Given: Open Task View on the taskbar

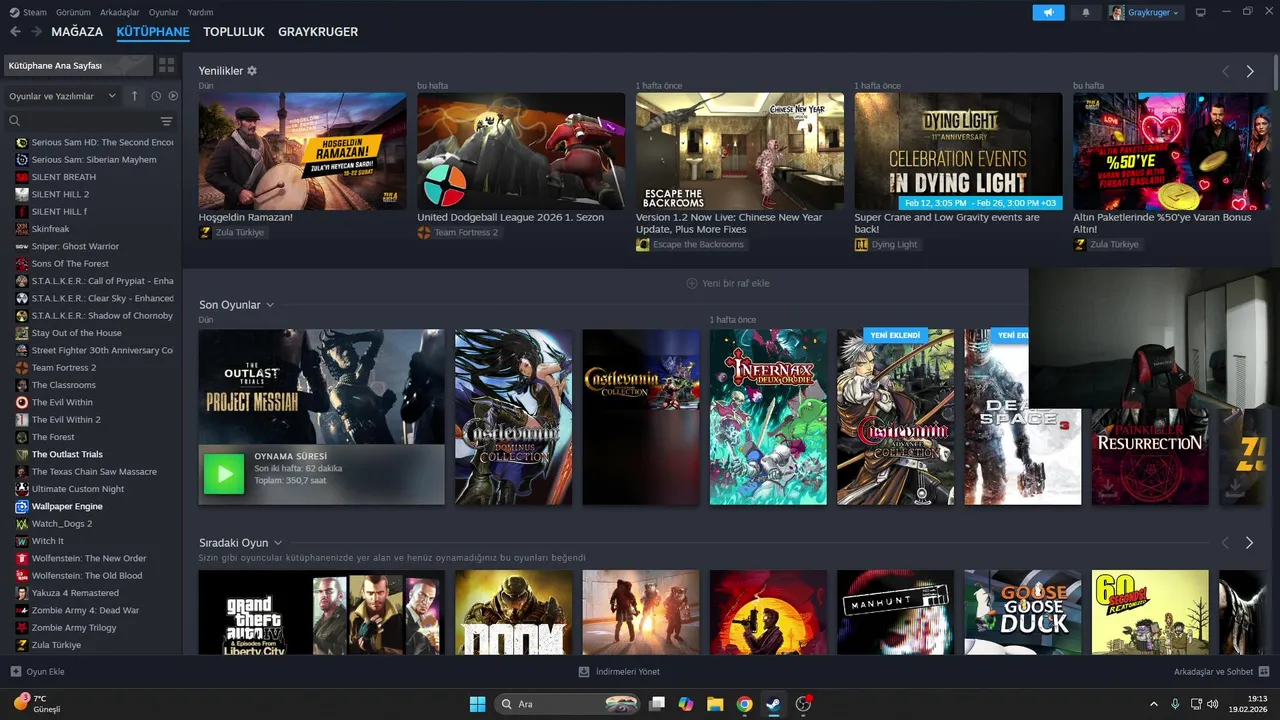Looking at the screenshot, I should point(657,704).
